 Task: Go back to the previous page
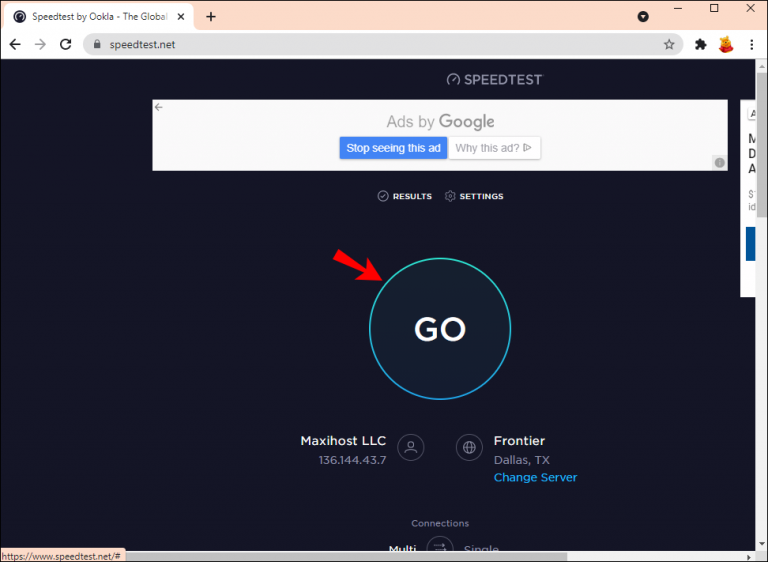(x=15, y=45)
